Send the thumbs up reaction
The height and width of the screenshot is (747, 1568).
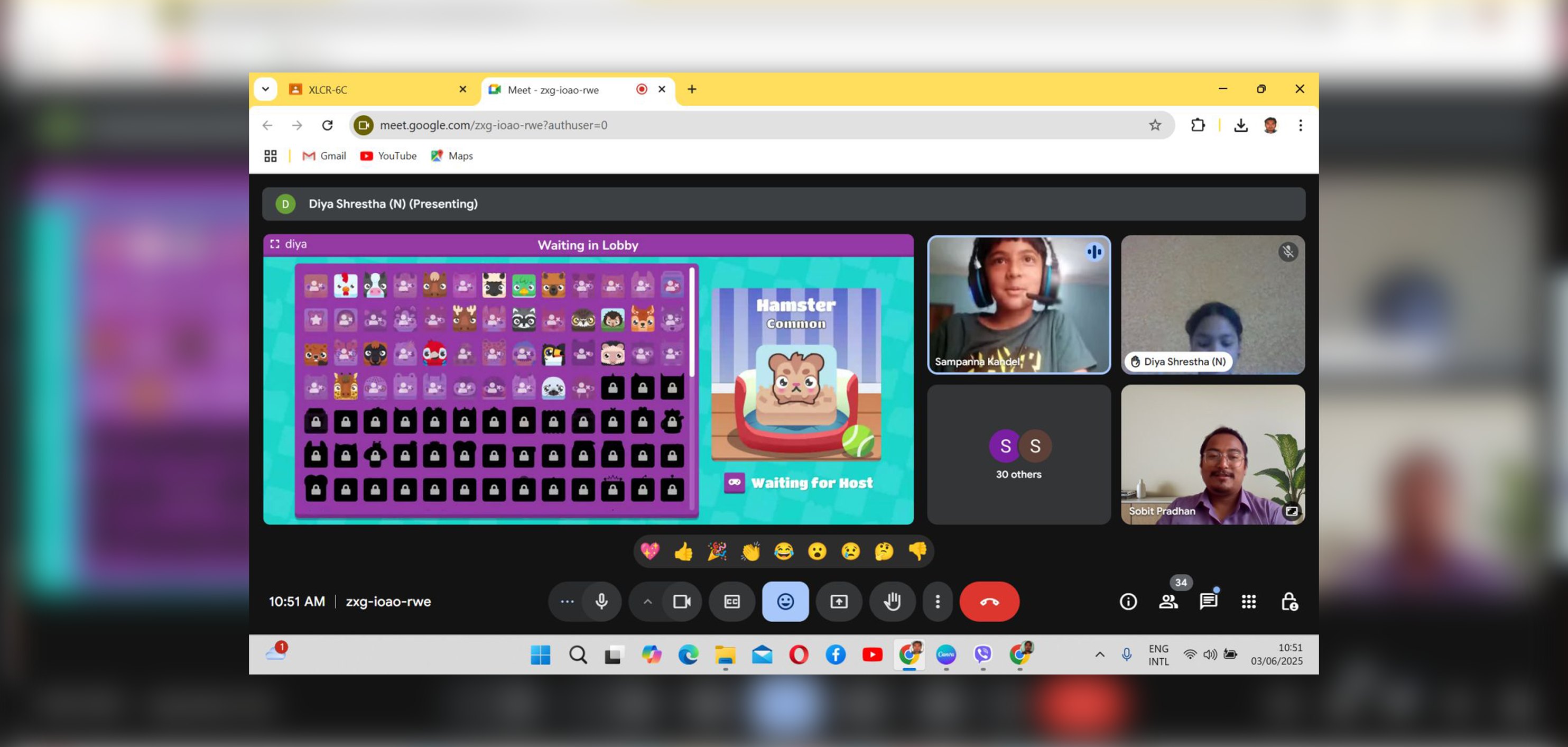tap(683, 551)
